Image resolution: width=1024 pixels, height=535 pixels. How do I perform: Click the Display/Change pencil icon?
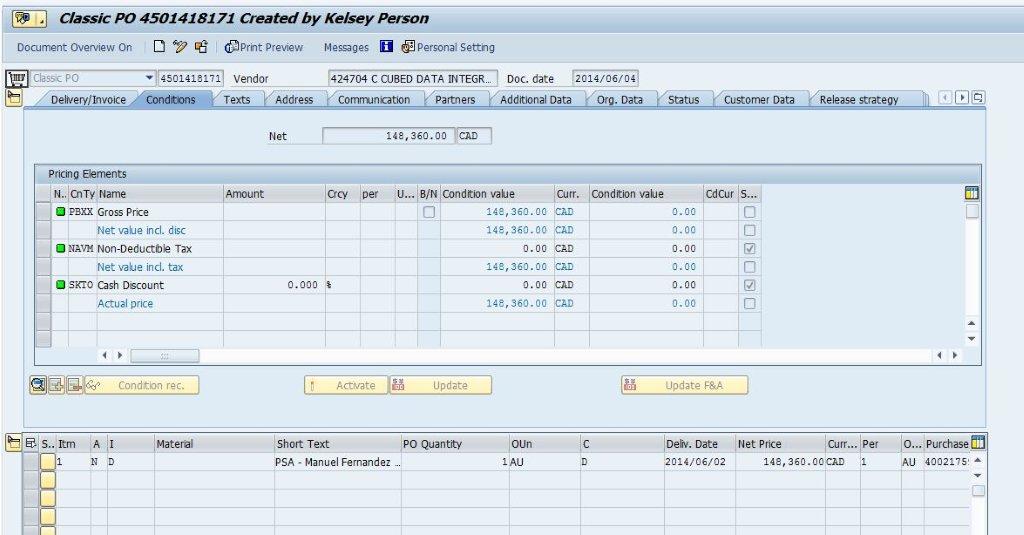[x=180, y=47]
